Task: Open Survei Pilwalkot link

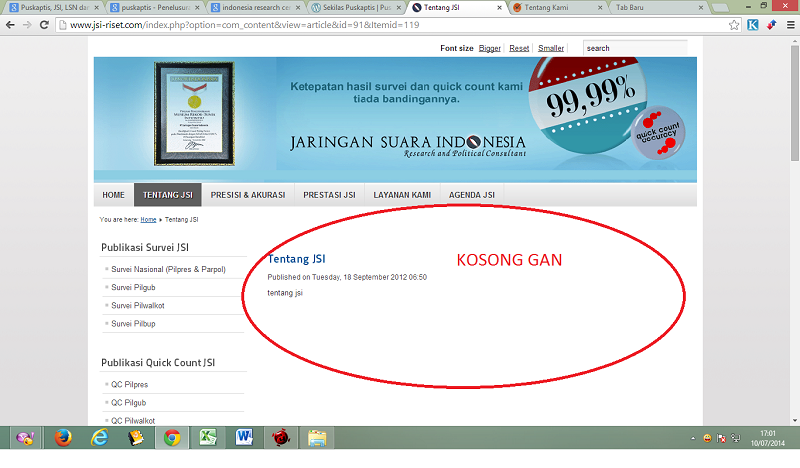Action: (x=138, y=306)
